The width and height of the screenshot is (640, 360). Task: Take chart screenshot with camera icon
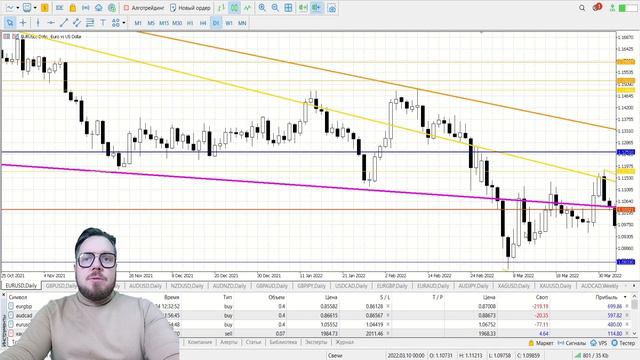click(x=332, y=8)
